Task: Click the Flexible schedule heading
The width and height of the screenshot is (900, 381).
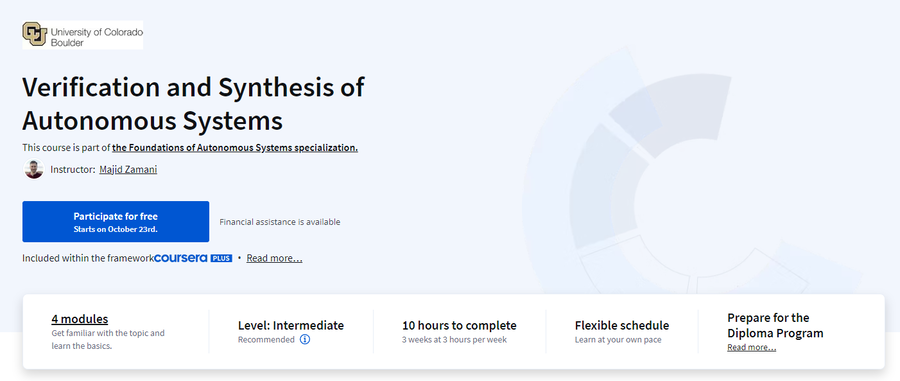Action: [622, 325]
